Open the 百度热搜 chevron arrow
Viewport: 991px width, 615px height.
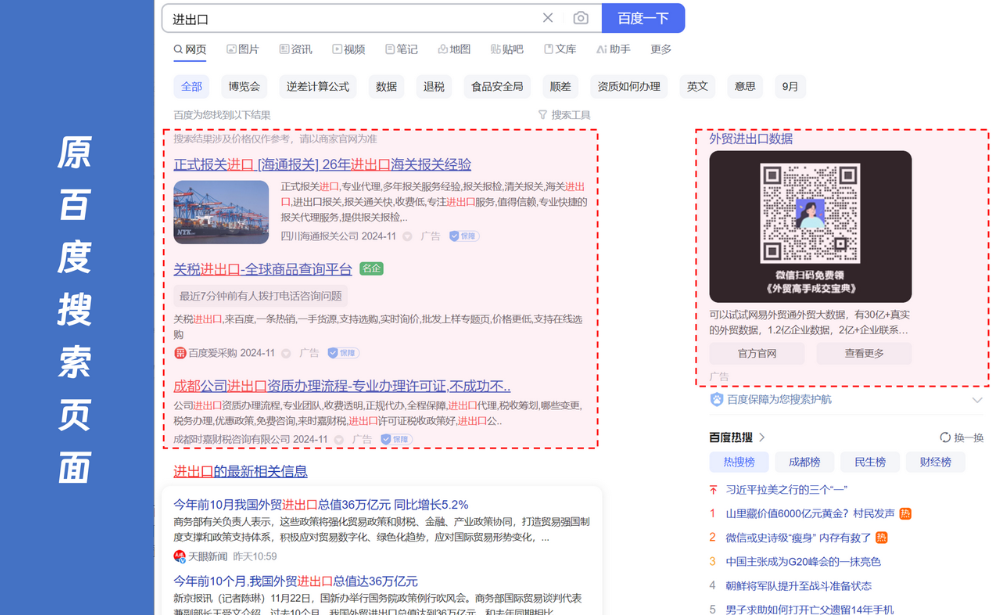[x=762, y=437]
